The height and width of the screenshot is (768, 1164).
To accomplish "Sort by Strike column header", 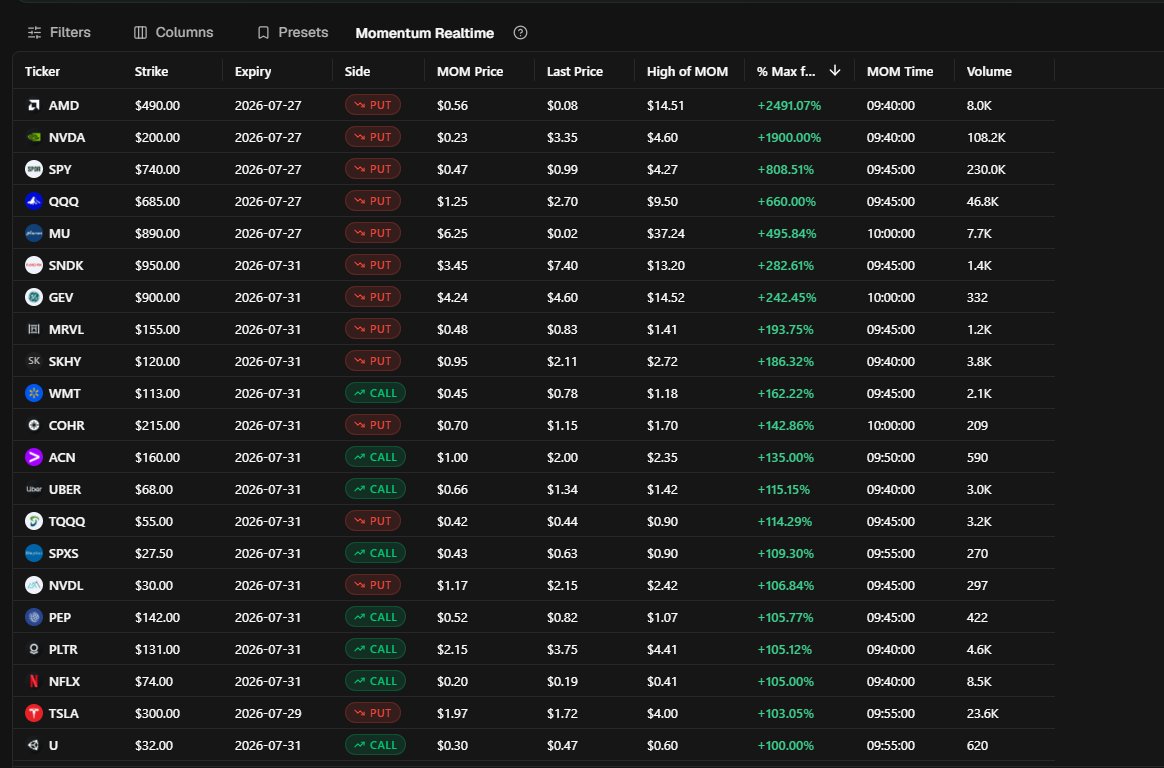I will [151, 71].
